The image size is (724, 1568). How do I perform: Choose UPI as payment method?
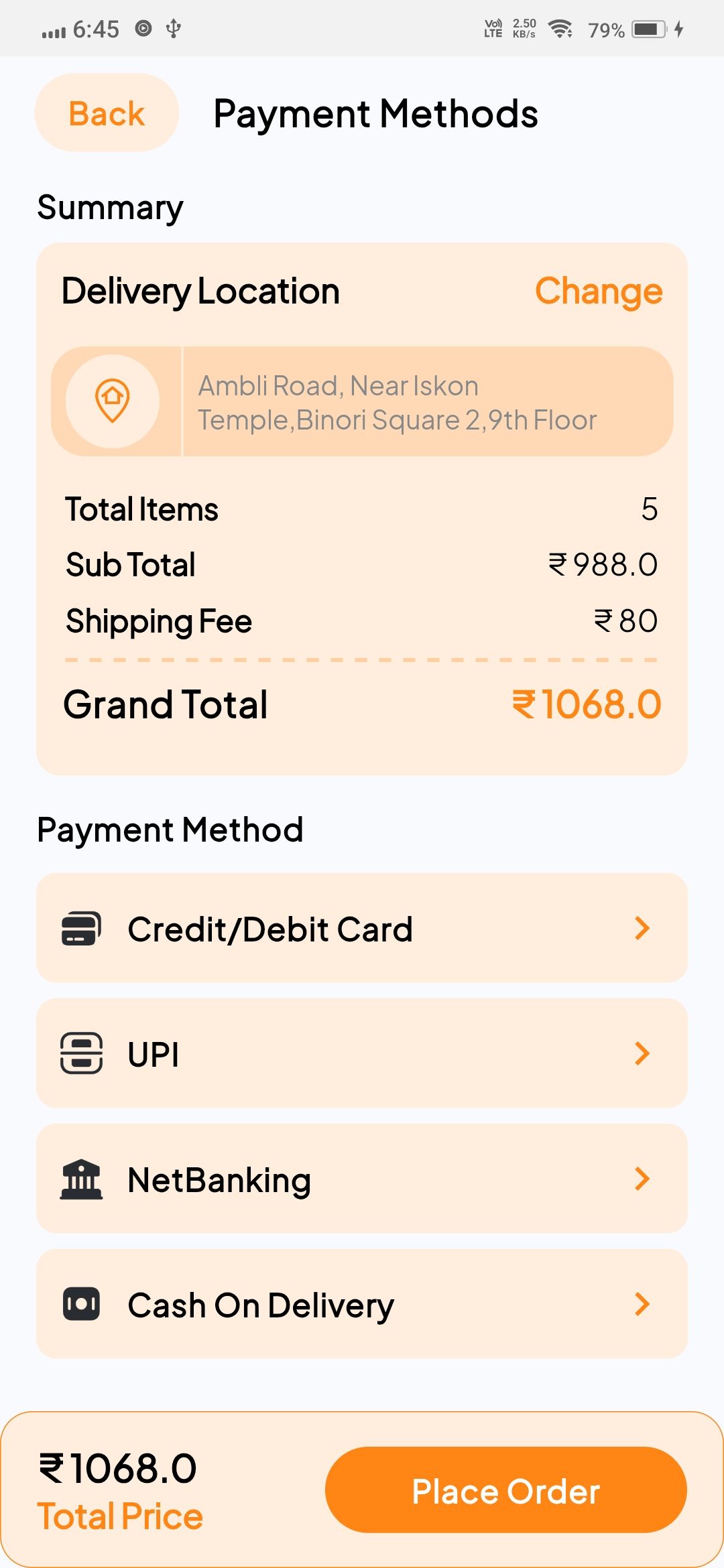pos(154,1054)
